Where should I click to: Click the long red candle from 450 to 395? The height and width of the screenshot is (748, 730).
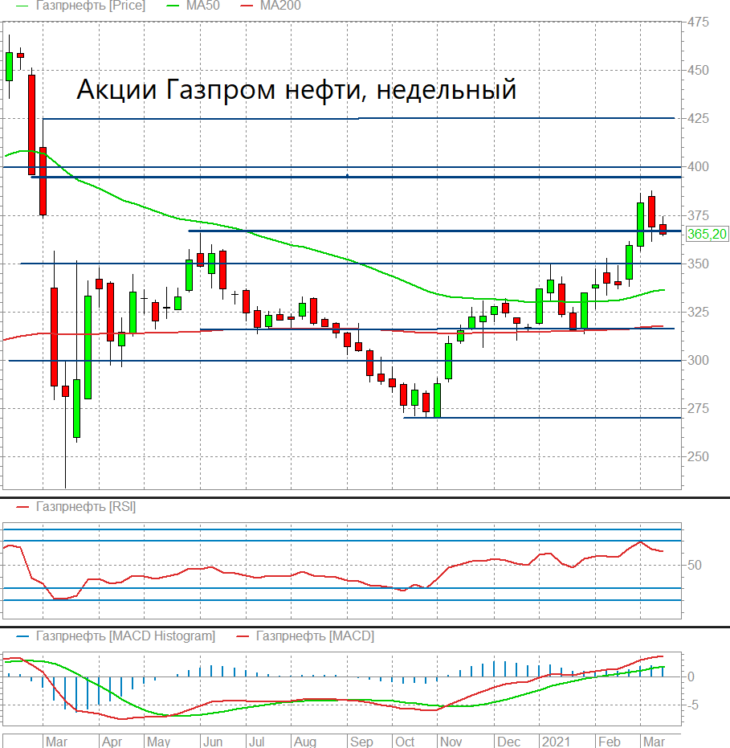31,125
